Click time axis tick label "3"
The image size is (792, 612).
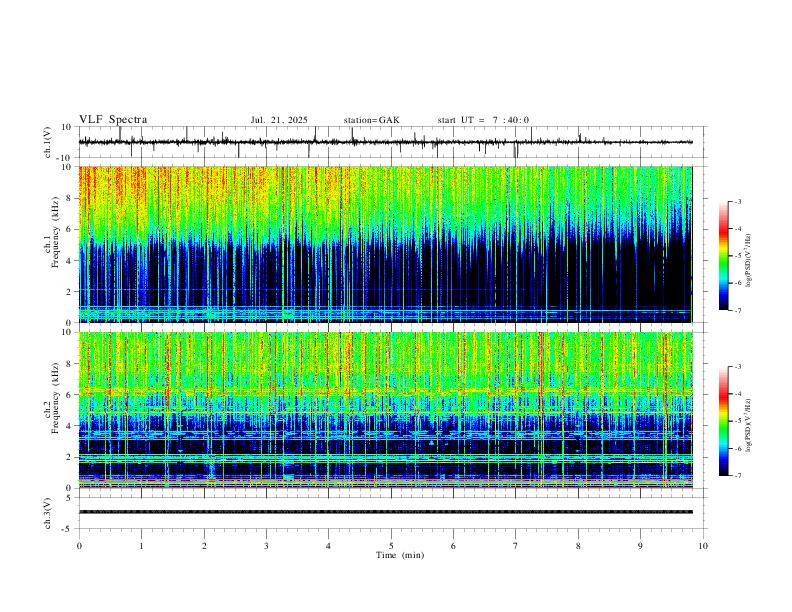point(266,546)
